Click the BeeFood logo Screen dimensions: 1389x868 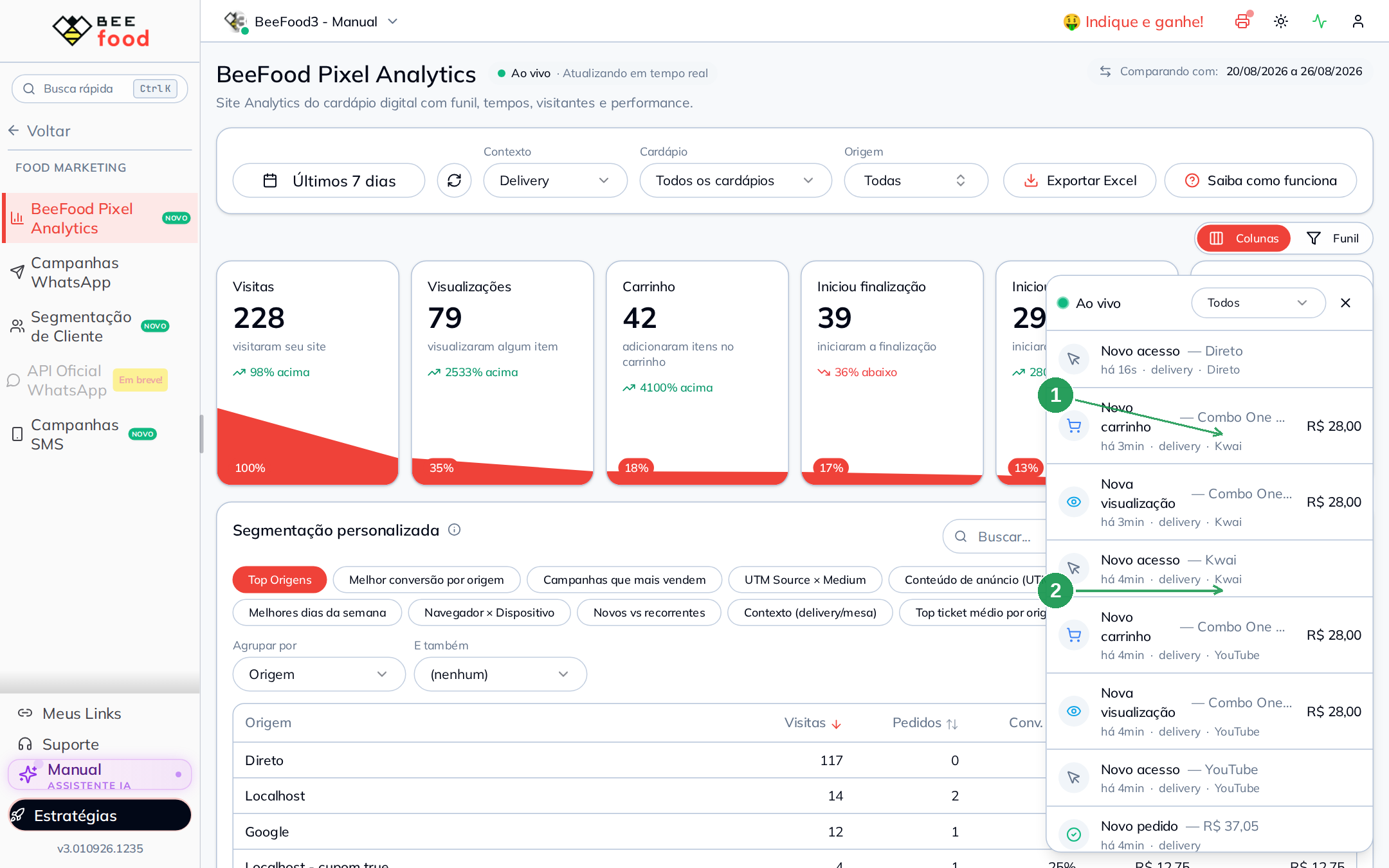coord(101,30)
